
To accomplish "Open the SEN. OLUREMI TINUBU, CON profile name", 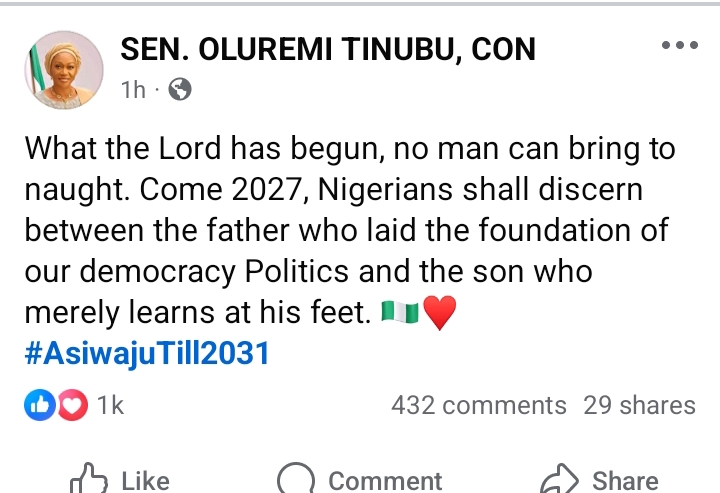I will [327, 48].
